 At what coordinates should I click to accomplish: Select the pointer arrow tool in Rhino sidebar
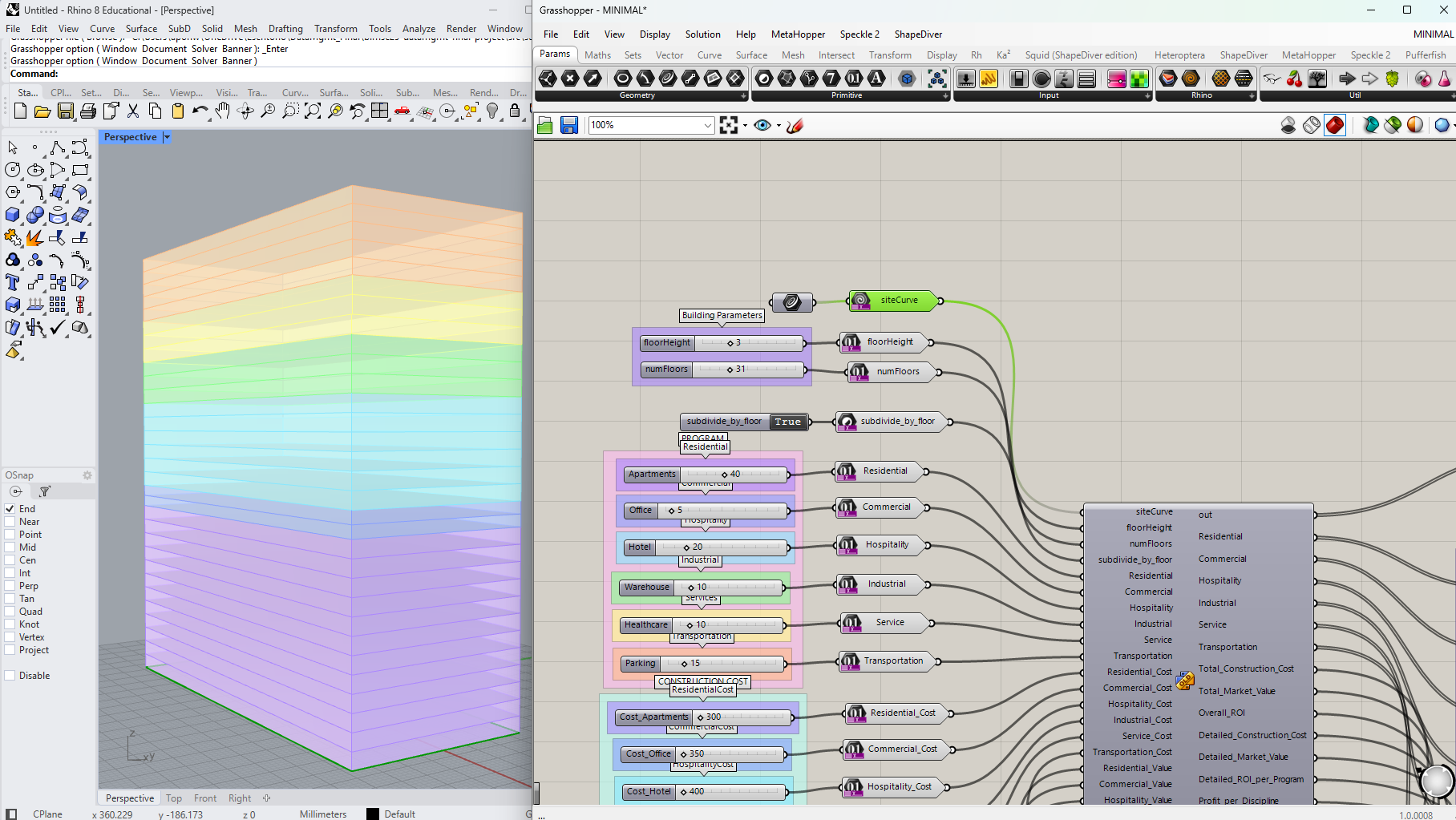(13, 148)
